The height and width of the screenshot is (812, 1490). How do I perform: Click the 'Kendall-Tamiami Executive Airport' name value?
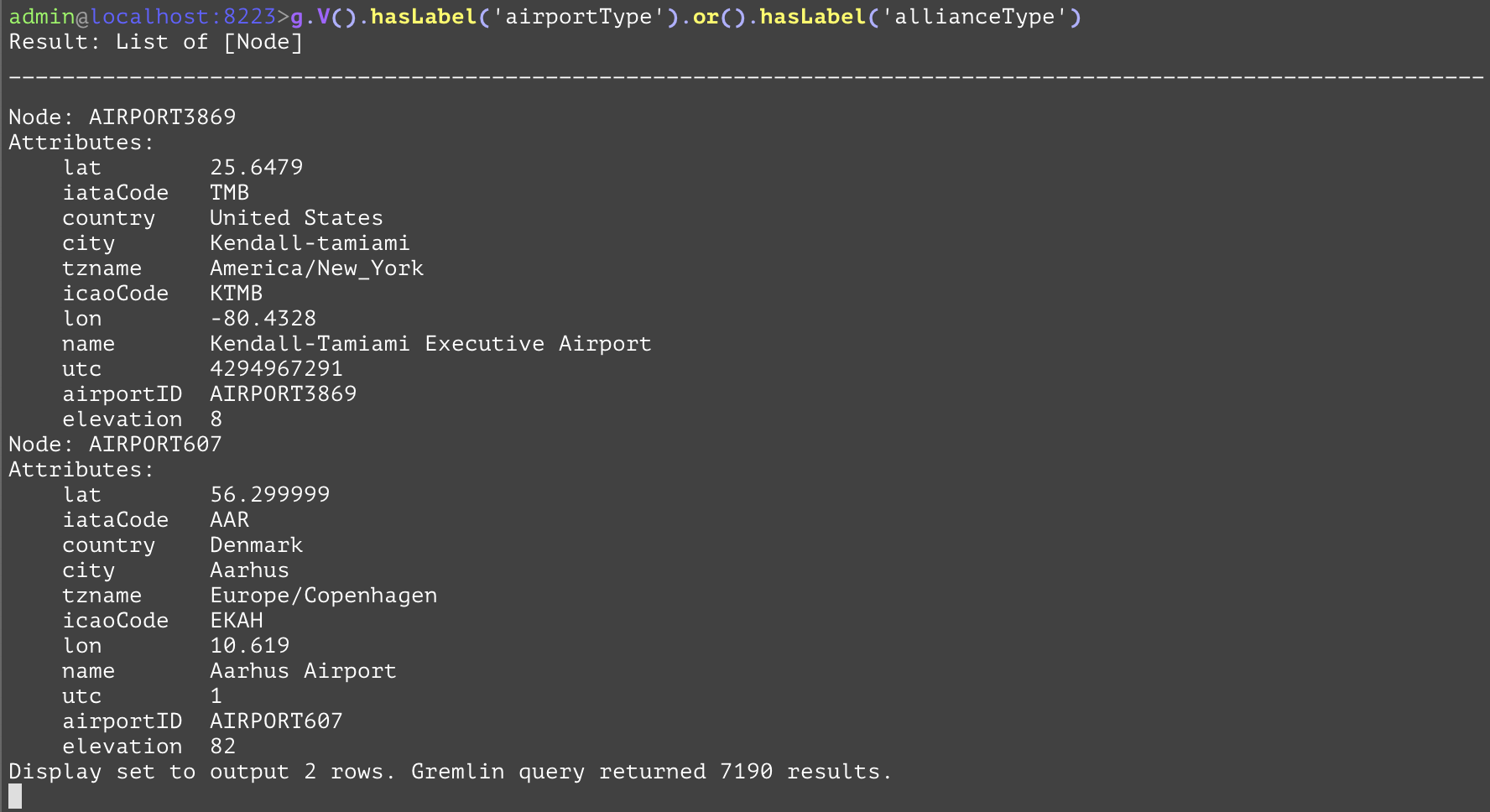tap(430, 343)
